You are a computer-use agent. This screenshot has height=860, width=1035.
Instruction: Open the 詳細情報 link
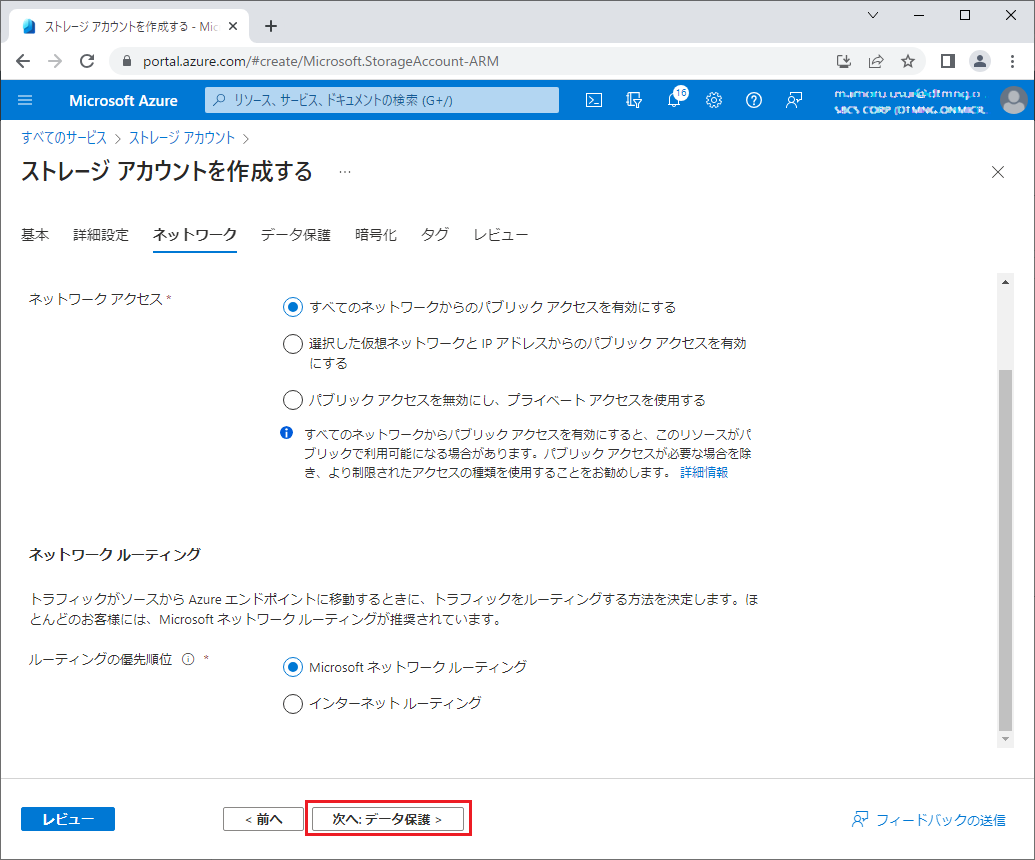(704, 473)
